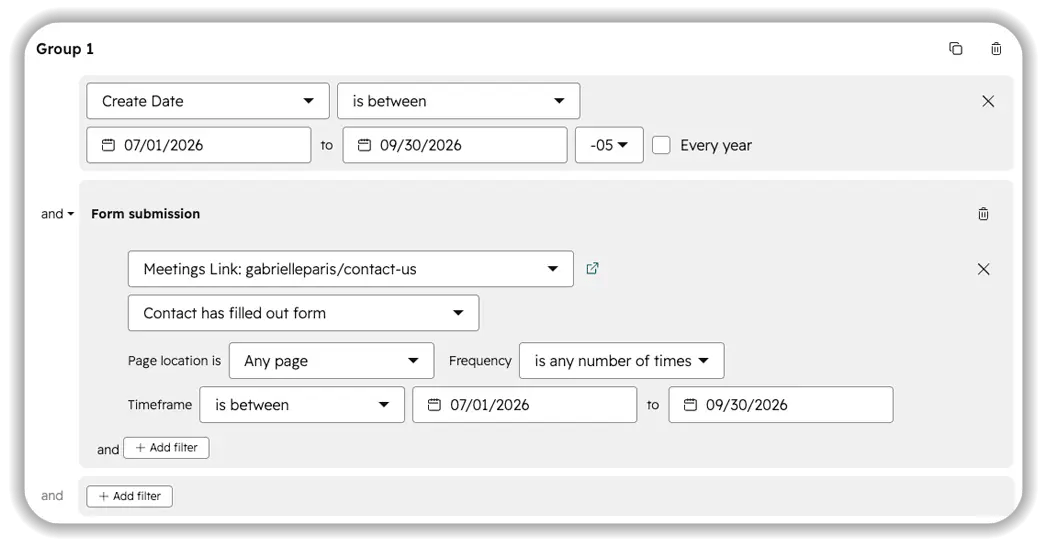Add filter at bottom of Group 1

(x=130, y=496)
